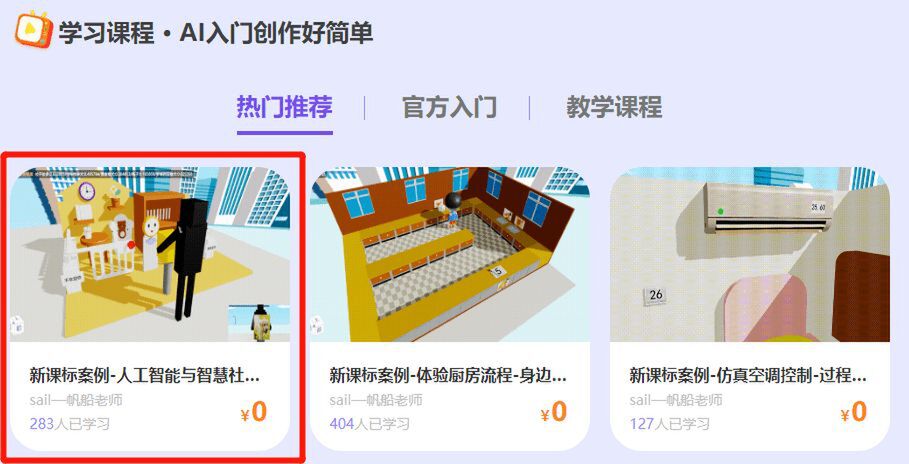Click the ¥0 price on kitchen card
Screen dimensions: 909x464
pyautogui.click(x=554, y=412)
